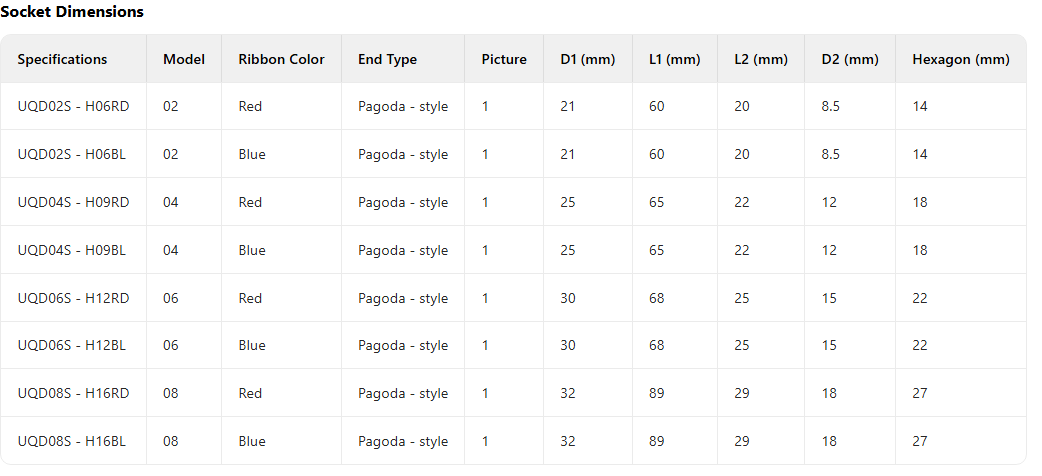This screenshot has height=476, width=1042.
Task: Click the Specifications column header
Action: [62, 59]
